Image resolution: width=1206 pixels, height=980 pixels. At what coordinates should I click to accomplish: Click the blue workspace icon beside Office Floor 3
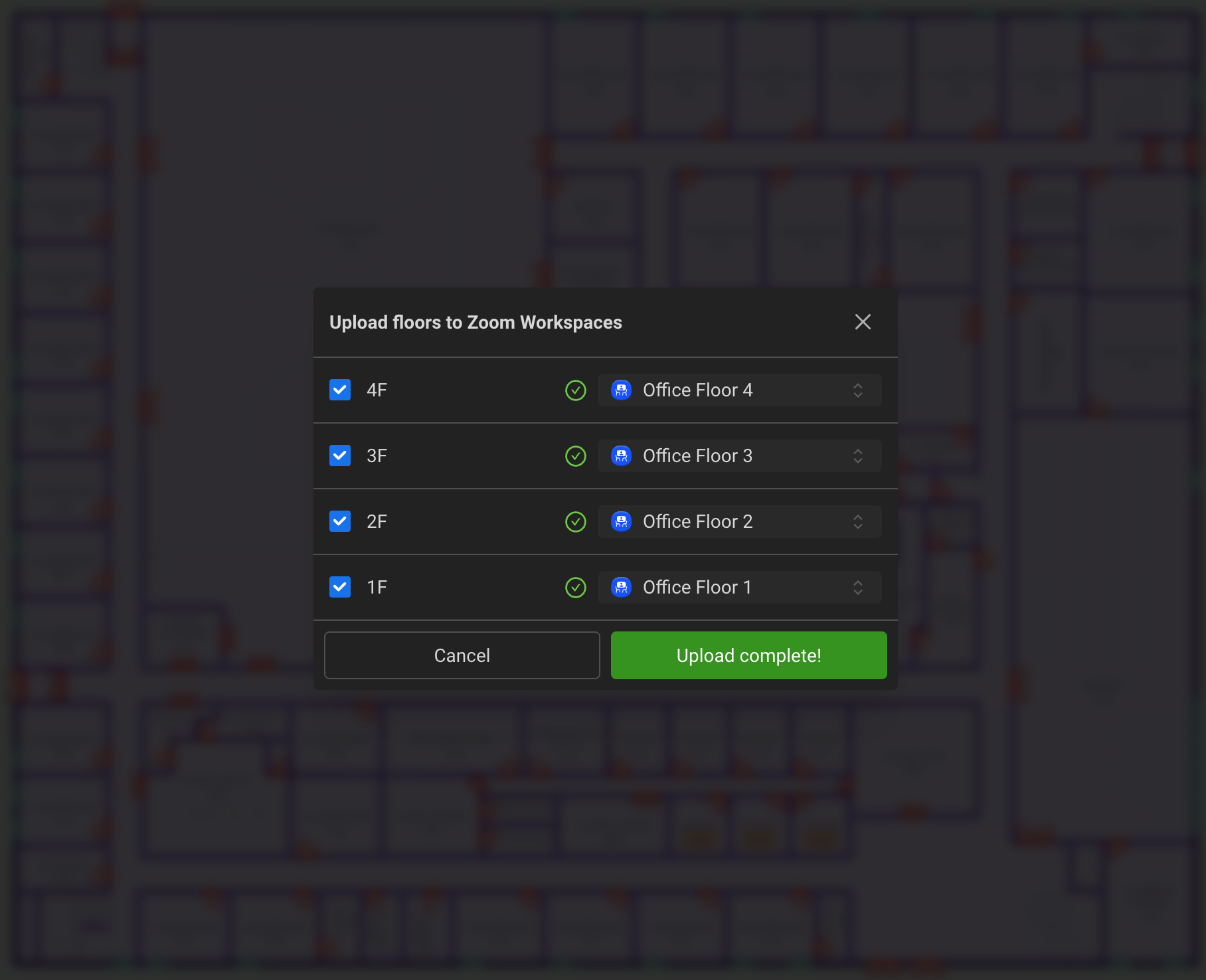pyautogui.click(x=621, y=456)
